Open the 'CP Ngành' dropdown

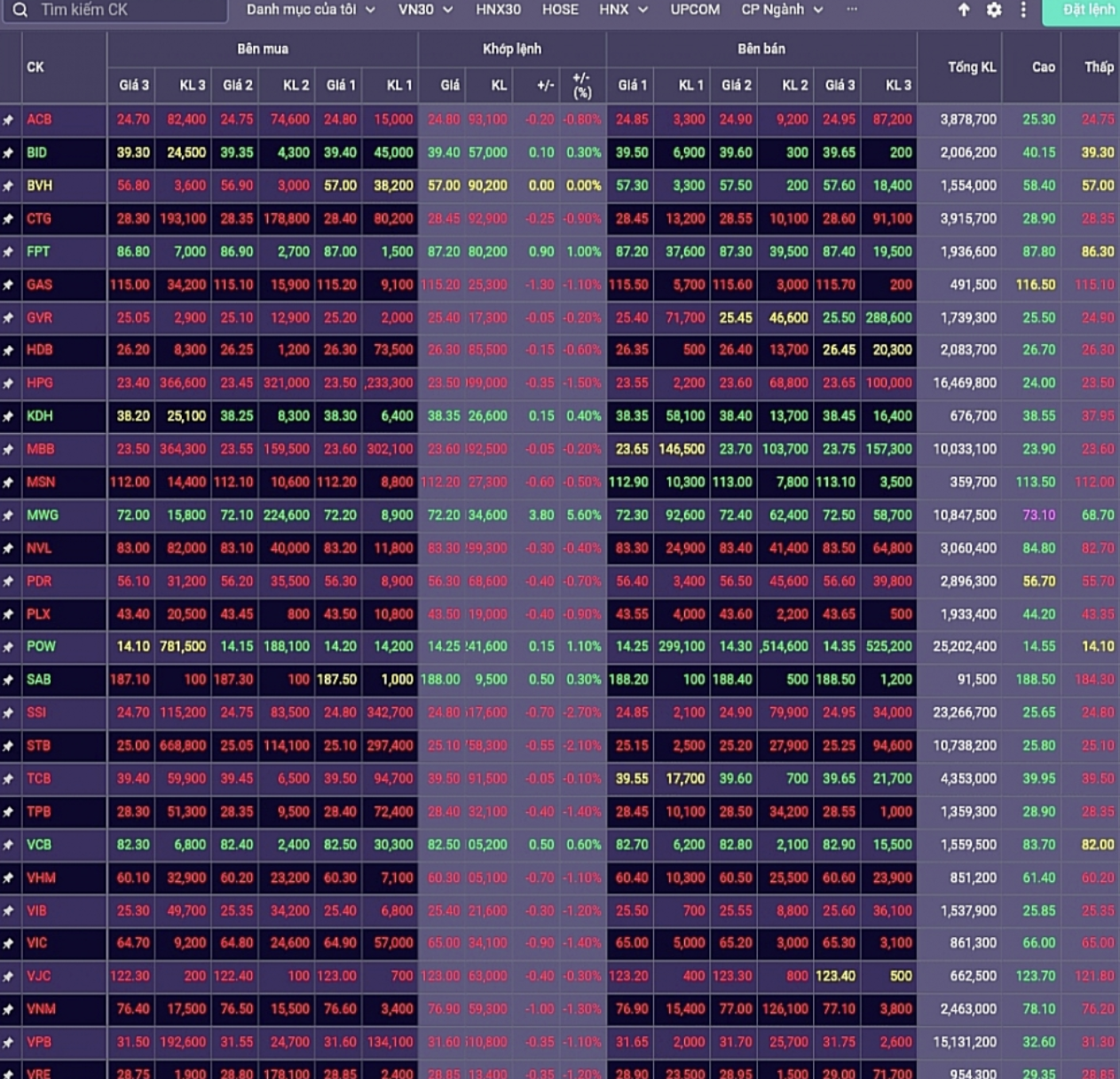(x=782, y=10)
